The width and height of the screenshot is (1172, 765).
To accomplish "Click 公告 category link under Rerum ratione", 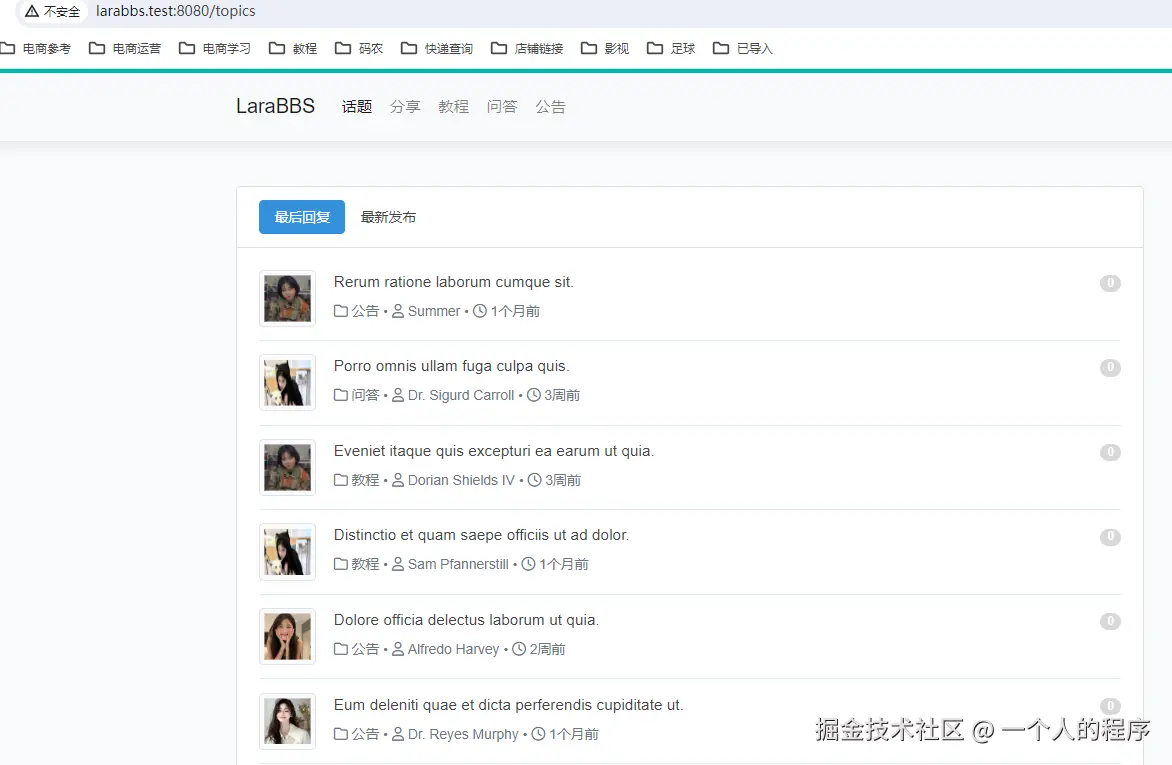I will (357, 311).
